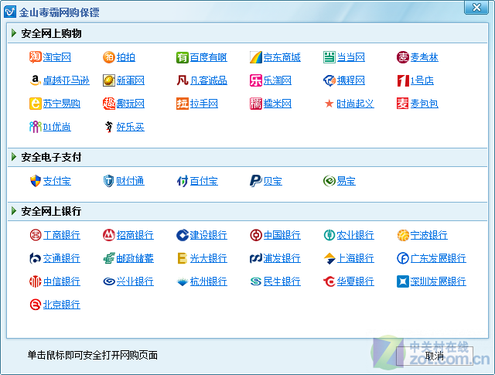
Task: Click the 时尚起义 red star icon
Action: (x=329, y=104)
